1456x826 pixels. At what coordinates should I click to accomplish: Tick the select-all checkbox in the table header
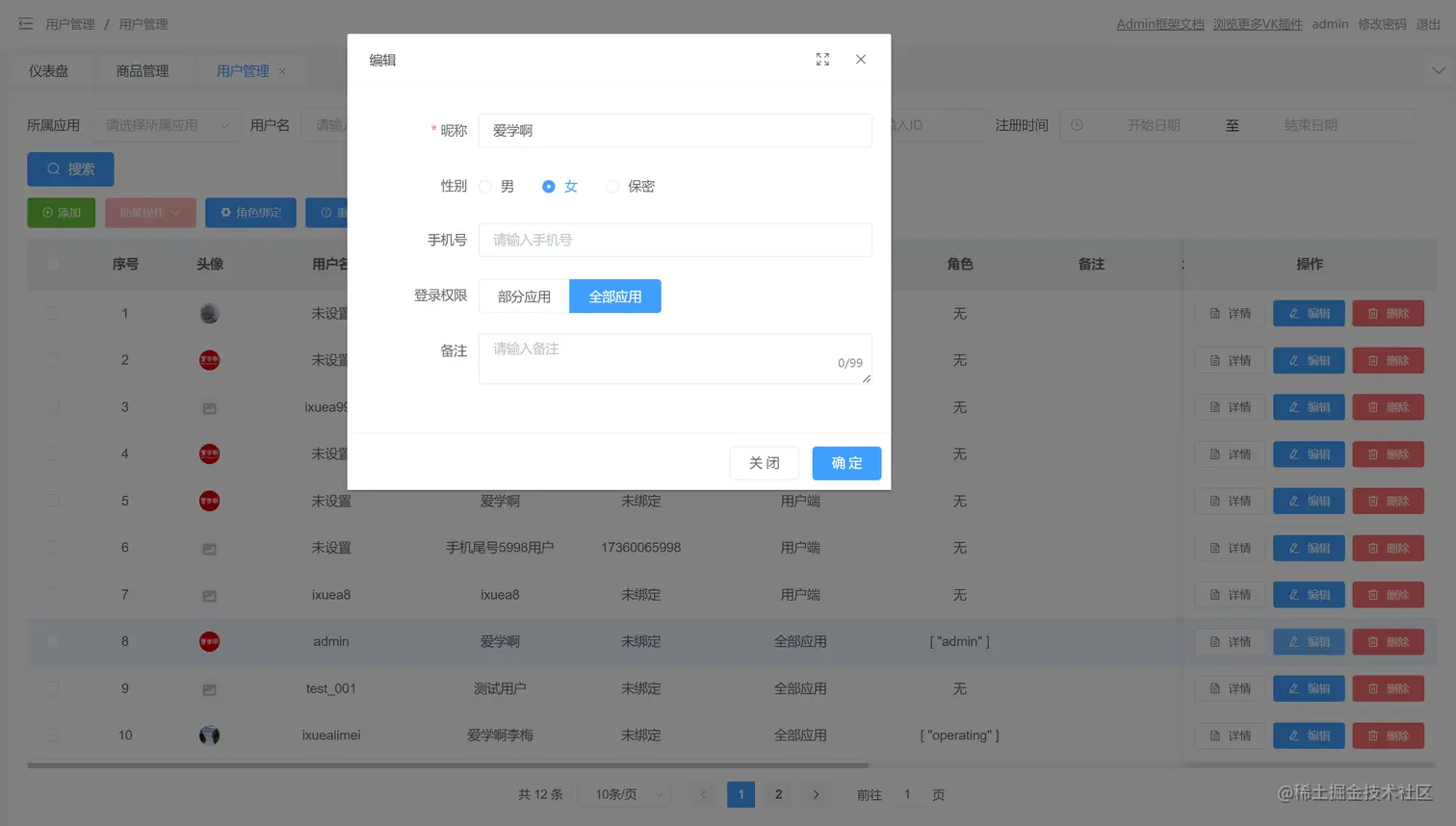53,264
